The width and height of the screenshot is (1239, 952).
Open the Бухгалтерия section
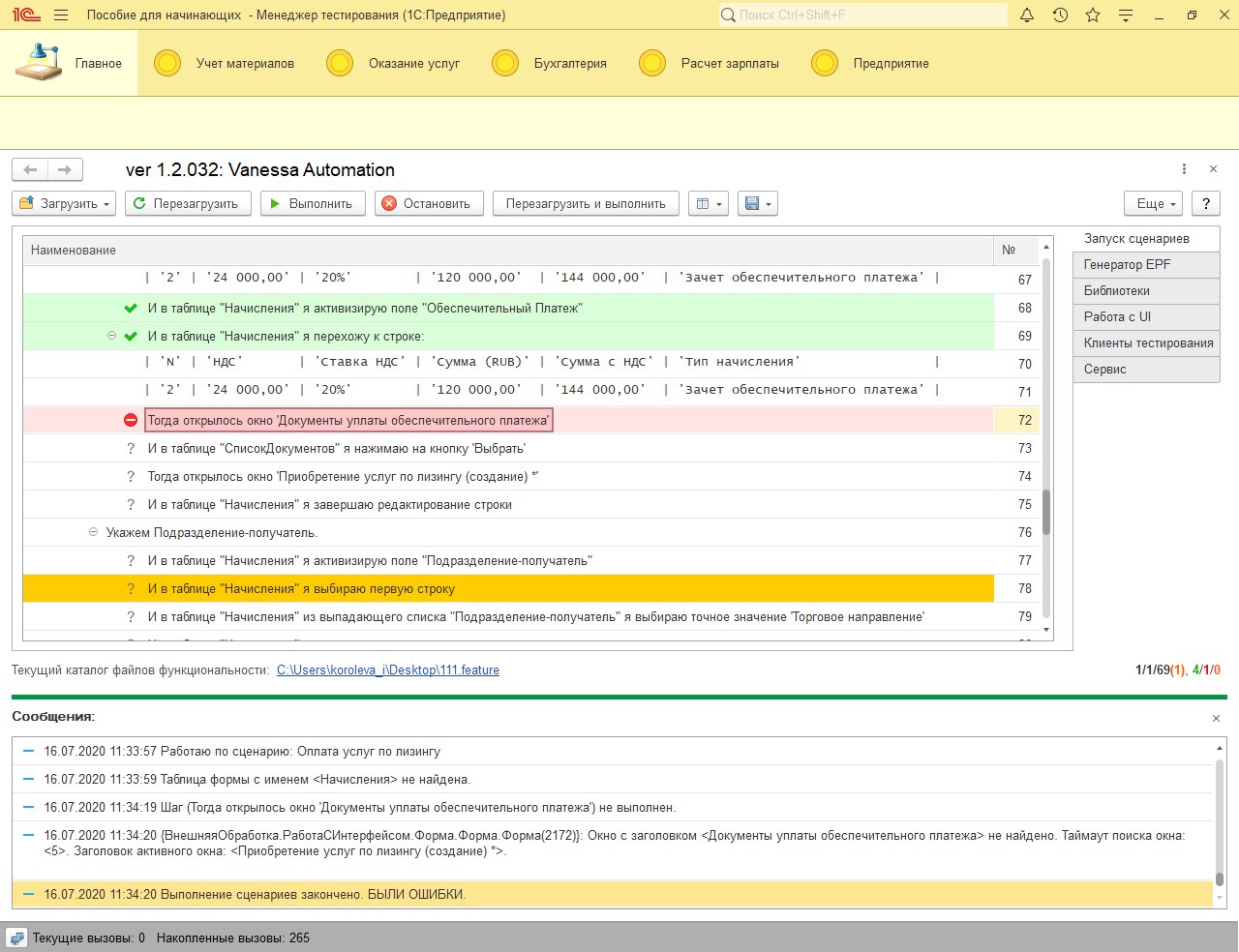click(549, 63)
